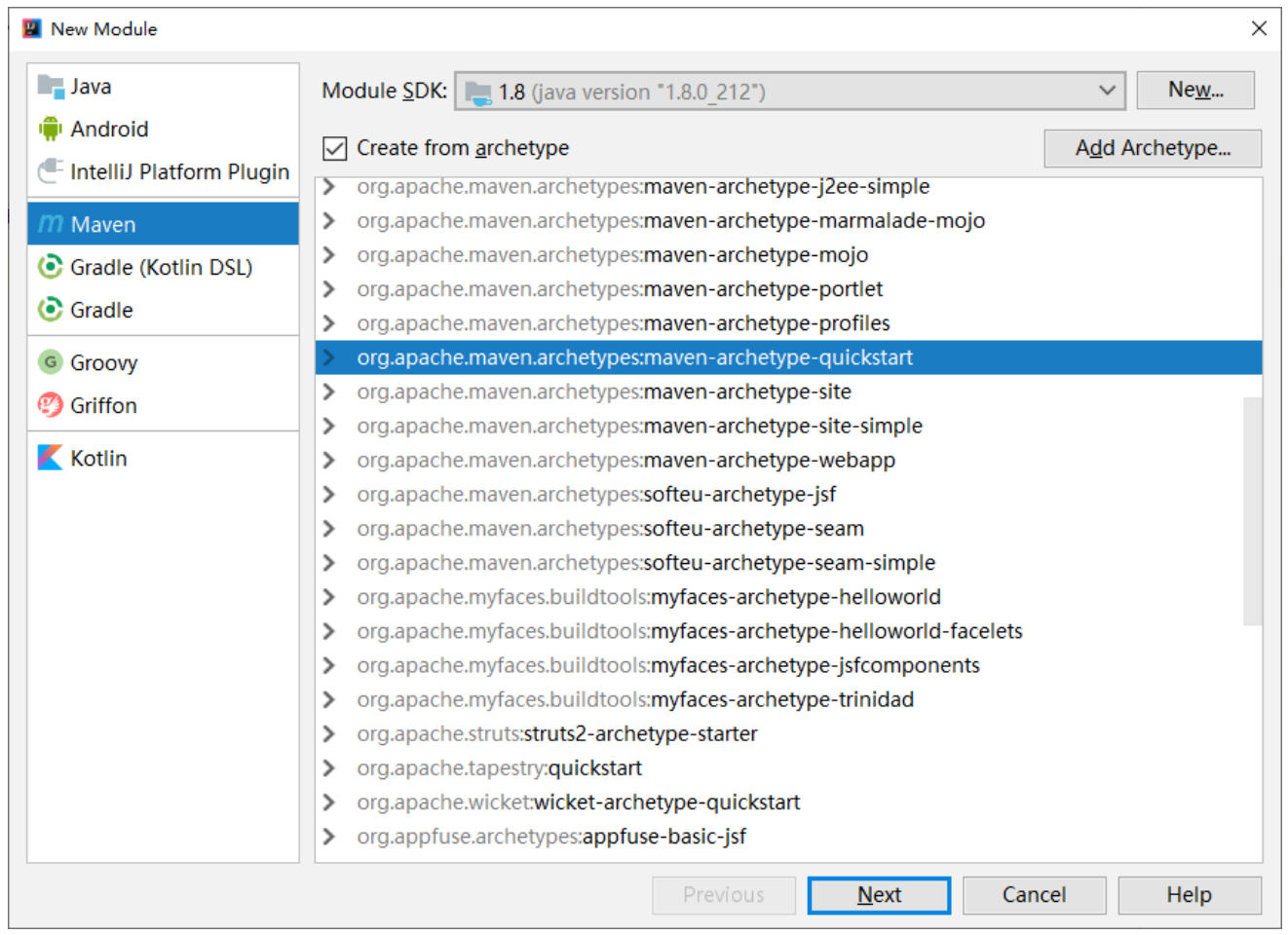Select plain Gradle module type
This screenshot has height=935, width=1288.
(163, 310)
